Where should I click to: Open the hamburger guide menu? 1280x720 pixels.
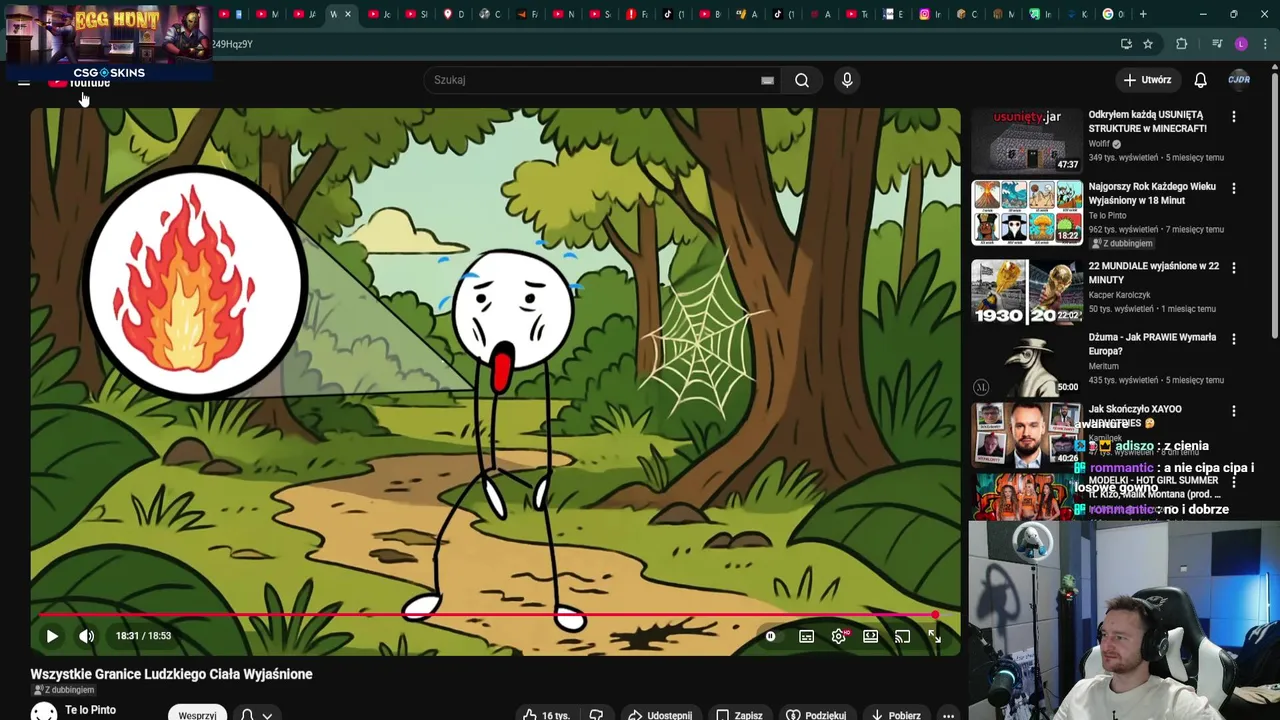[x=24, y=81]
